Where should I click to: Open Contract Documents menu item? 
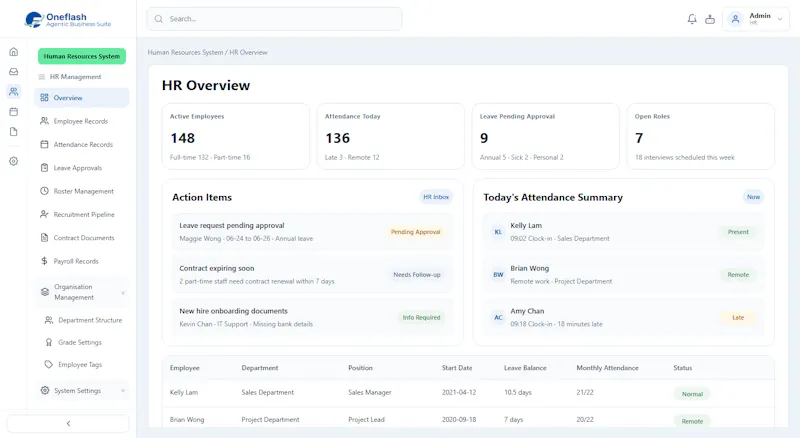[82, 237]
